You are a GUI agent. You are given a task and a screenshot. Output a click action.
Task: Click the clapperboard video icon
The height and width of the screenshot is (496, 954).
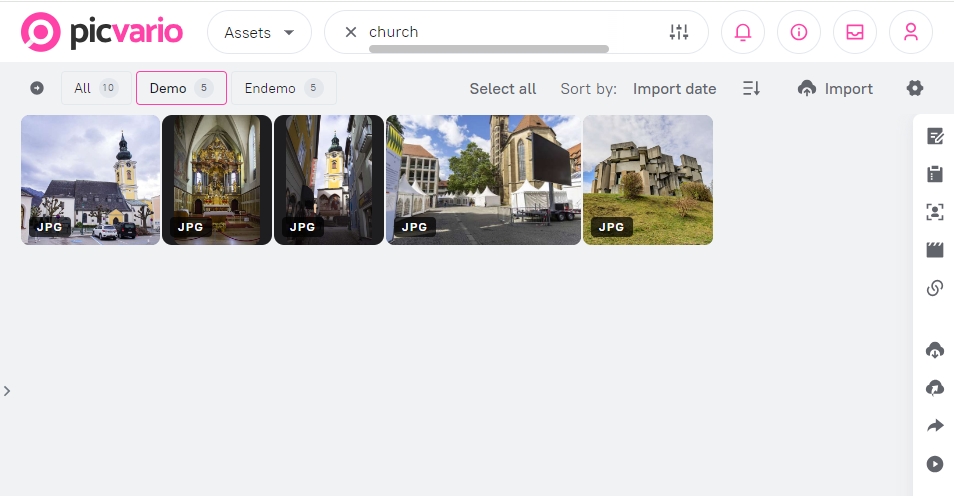[x=935, y=250]
